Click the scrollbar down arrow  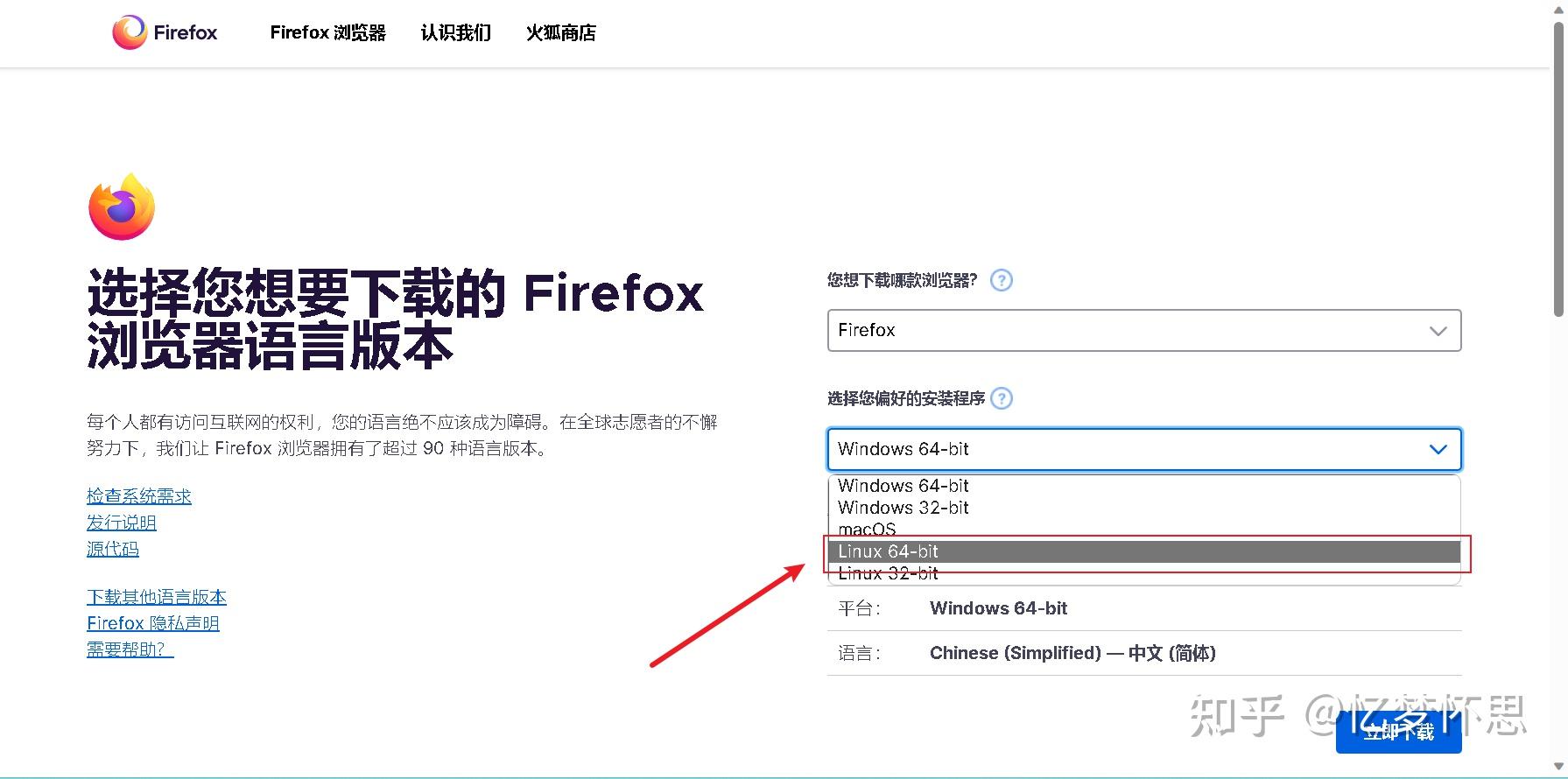1558,768
